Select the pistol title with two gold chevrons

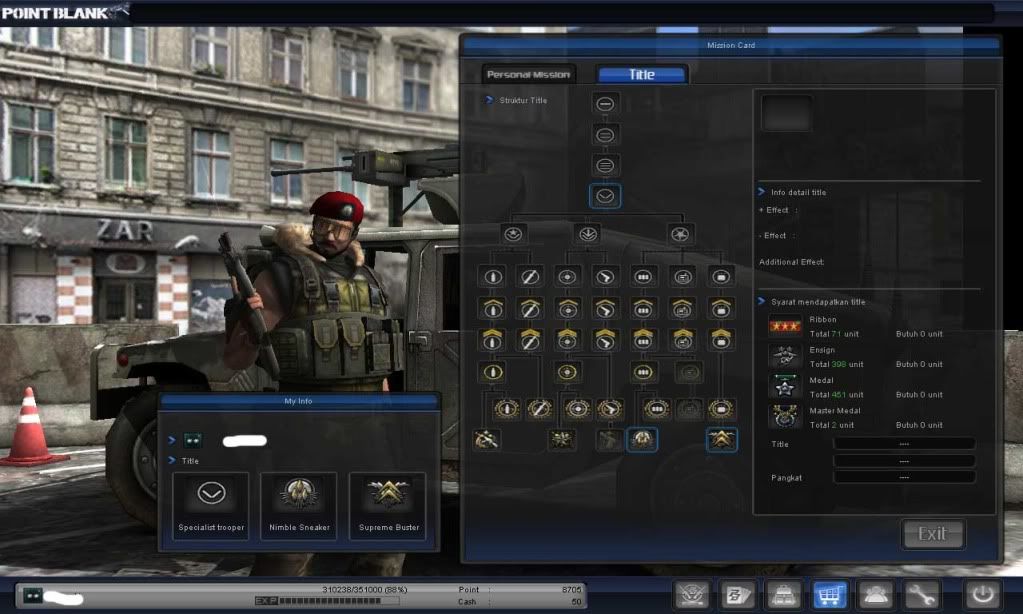point(605,339)
